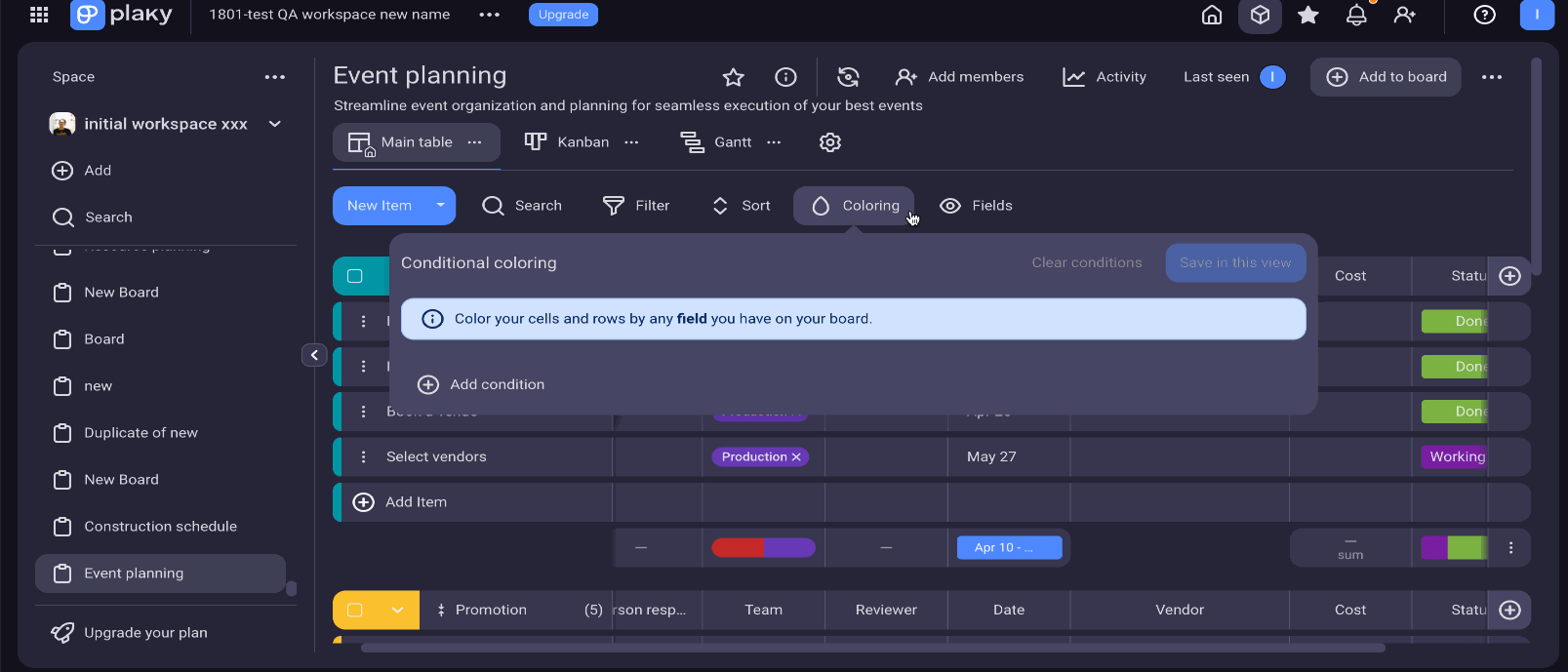This screenshot has height=672, width=1568.
Task: Click Working status cell
Action: coord(1454,456)
